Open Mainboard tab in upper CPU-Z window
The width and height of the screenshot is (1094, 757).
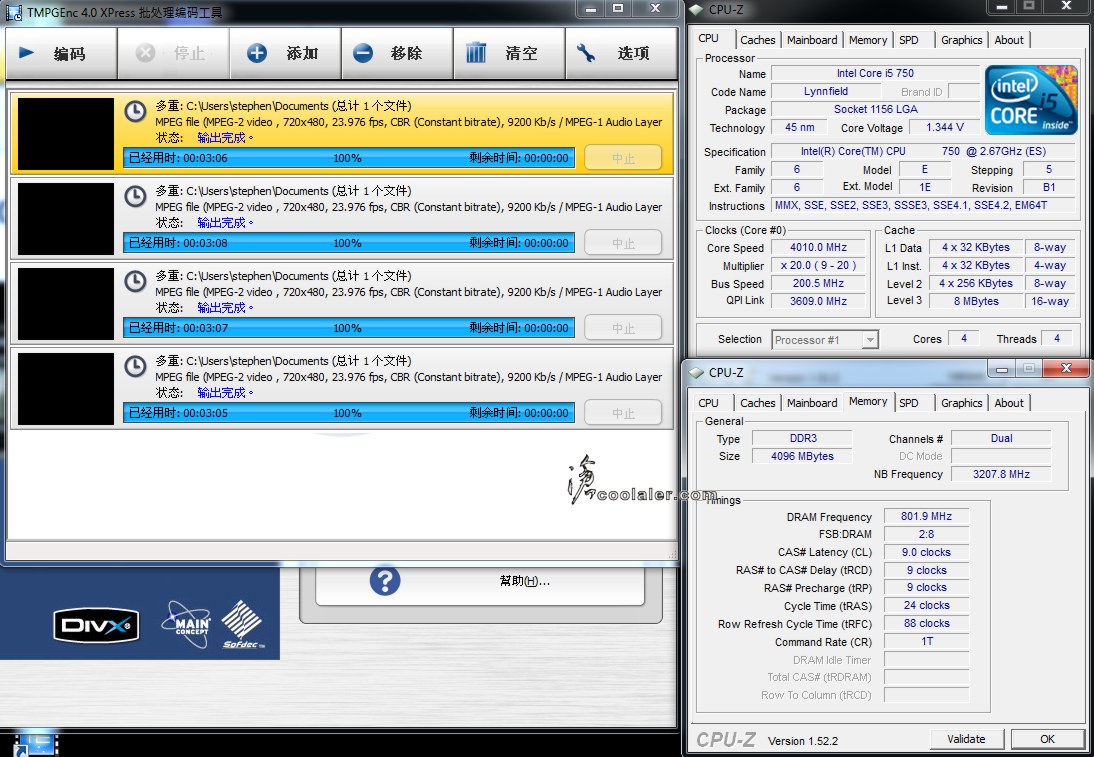click(812, 40)
